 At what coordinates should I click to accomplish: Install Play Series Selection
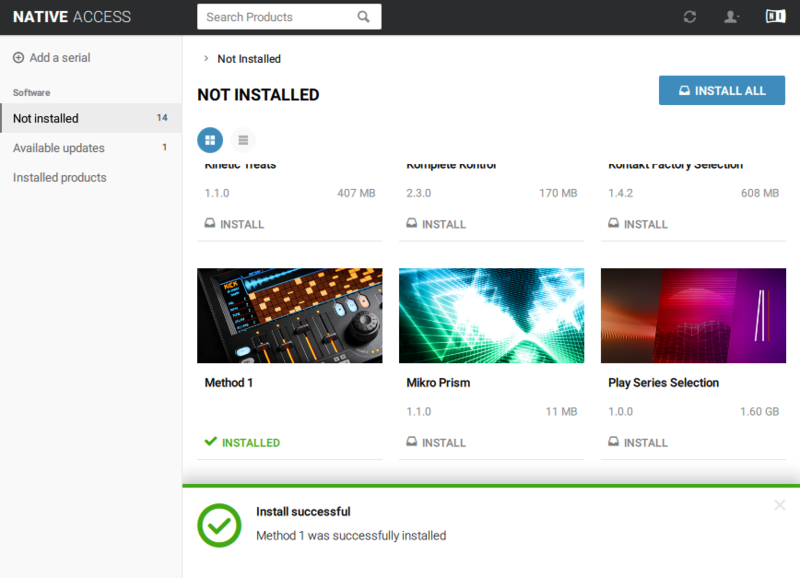click(638, 442)
